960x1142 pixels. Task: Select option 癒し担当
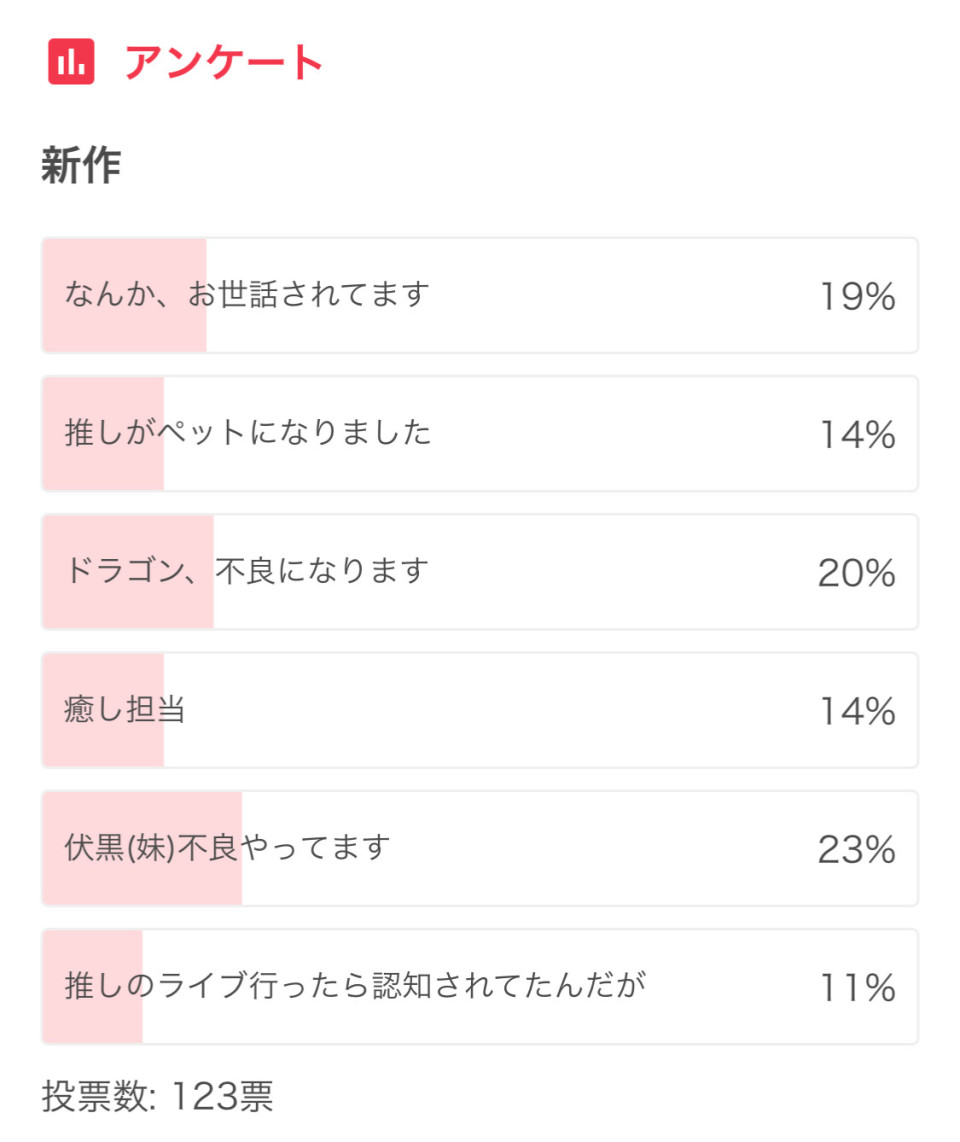point(480,710)
